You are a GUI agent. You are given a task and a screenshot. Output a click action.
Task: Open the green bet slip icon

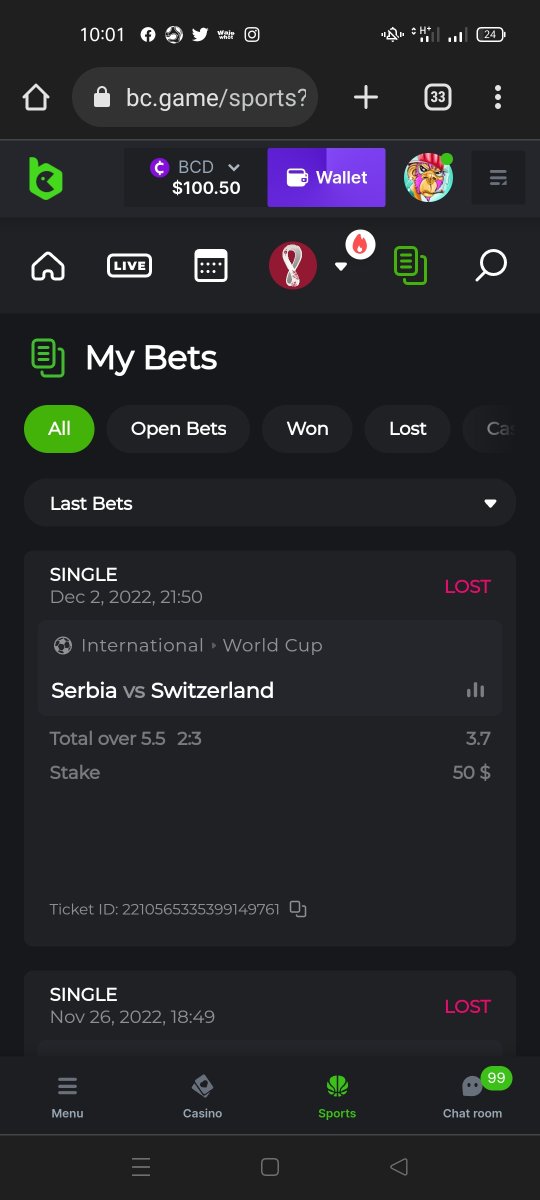[x=410, y=266]
